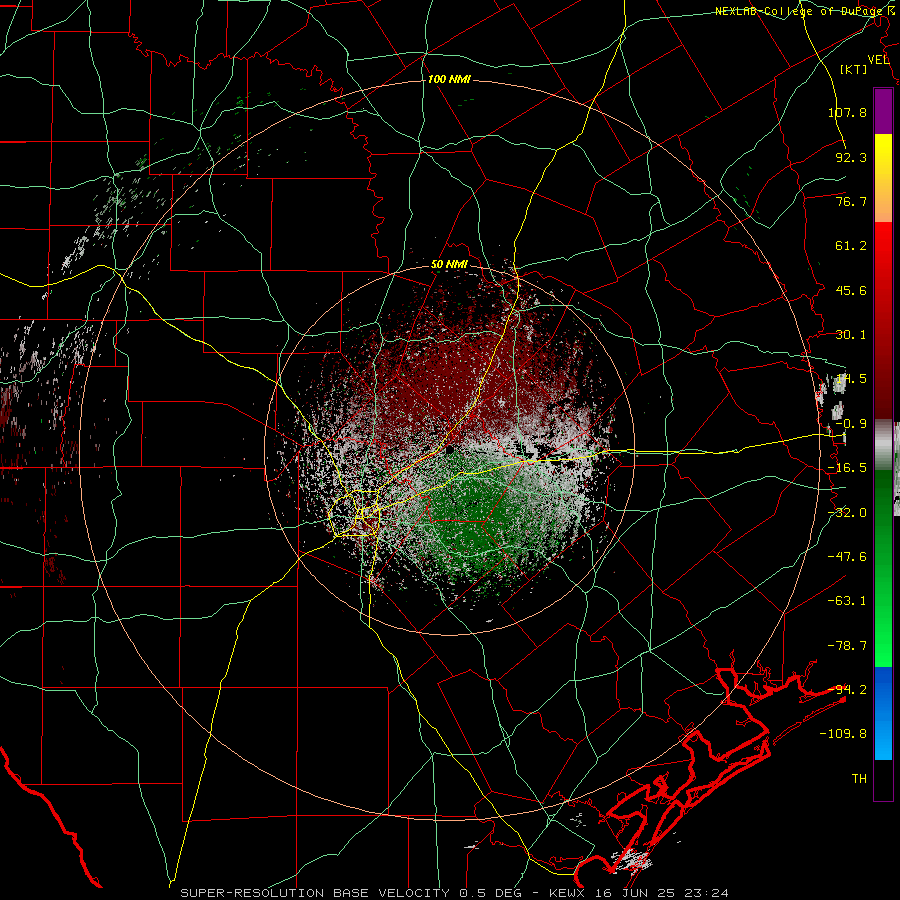Click the -16.5 velocity scale value
This screenshot has width=900, height=900.
(847, 468)
